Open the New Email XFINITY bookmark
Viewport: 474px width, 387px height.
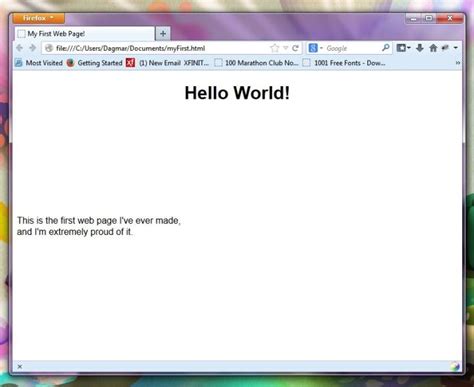168,63
